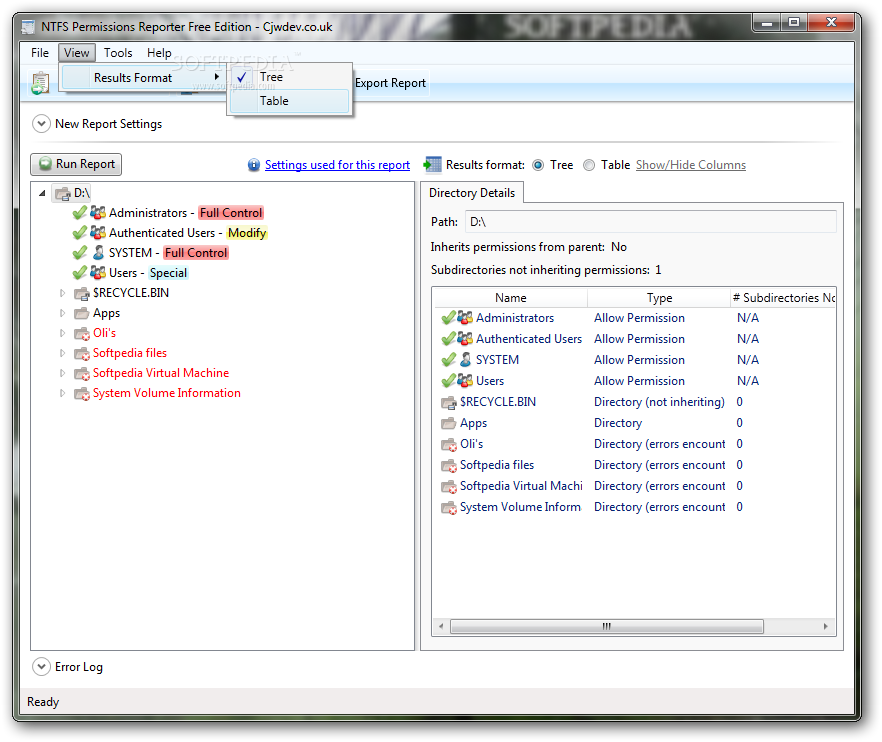
Task: Choose Tree in the Results Format submenu
Action: pos(289,77)
